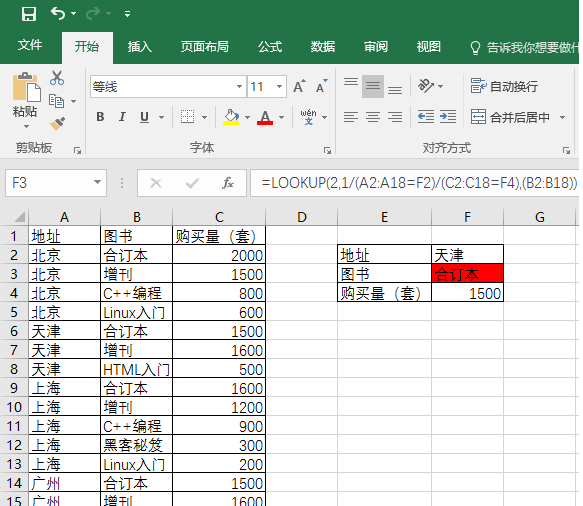Expand the 粘贴 options arrow
Viewport: 583px width, 506px height.
tap(26, 126)
